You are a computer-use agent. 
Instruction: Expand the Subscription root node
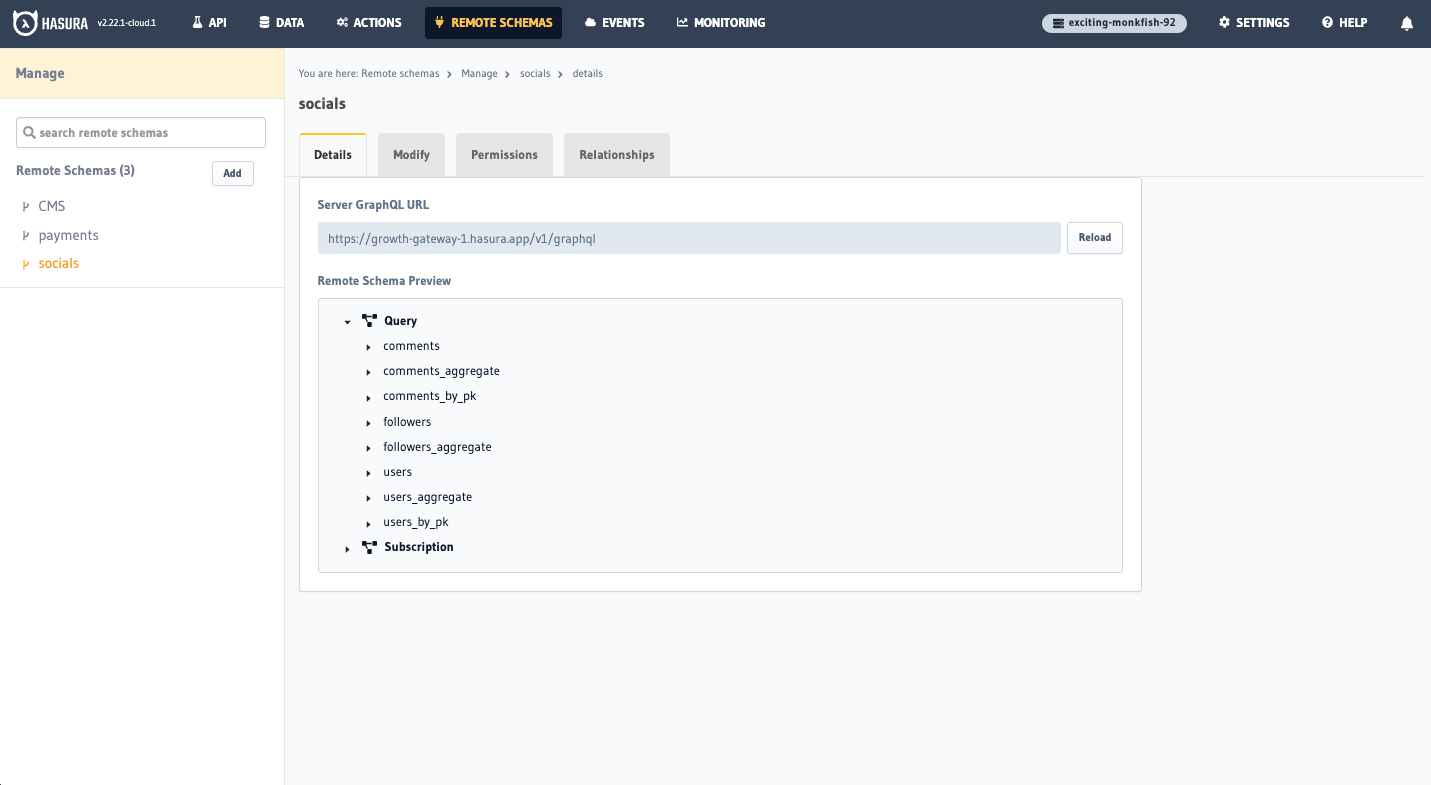point(347,548)
